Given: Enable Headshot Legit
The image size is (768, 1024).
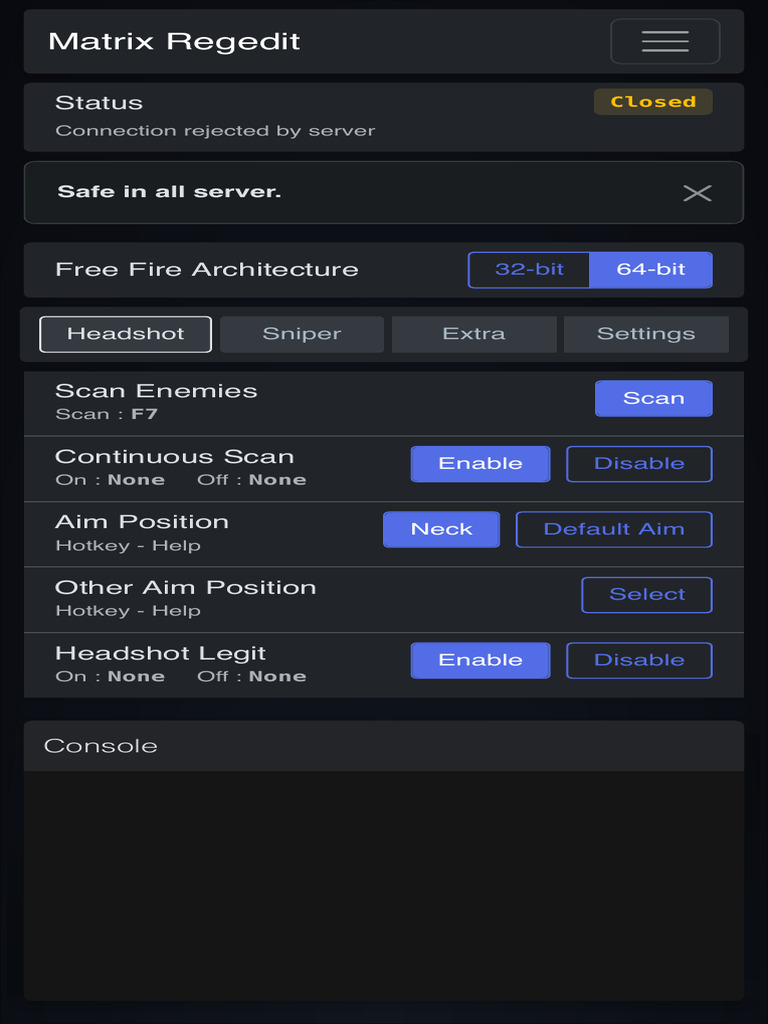Looking at the screenshot, I should tap(480, 660).
